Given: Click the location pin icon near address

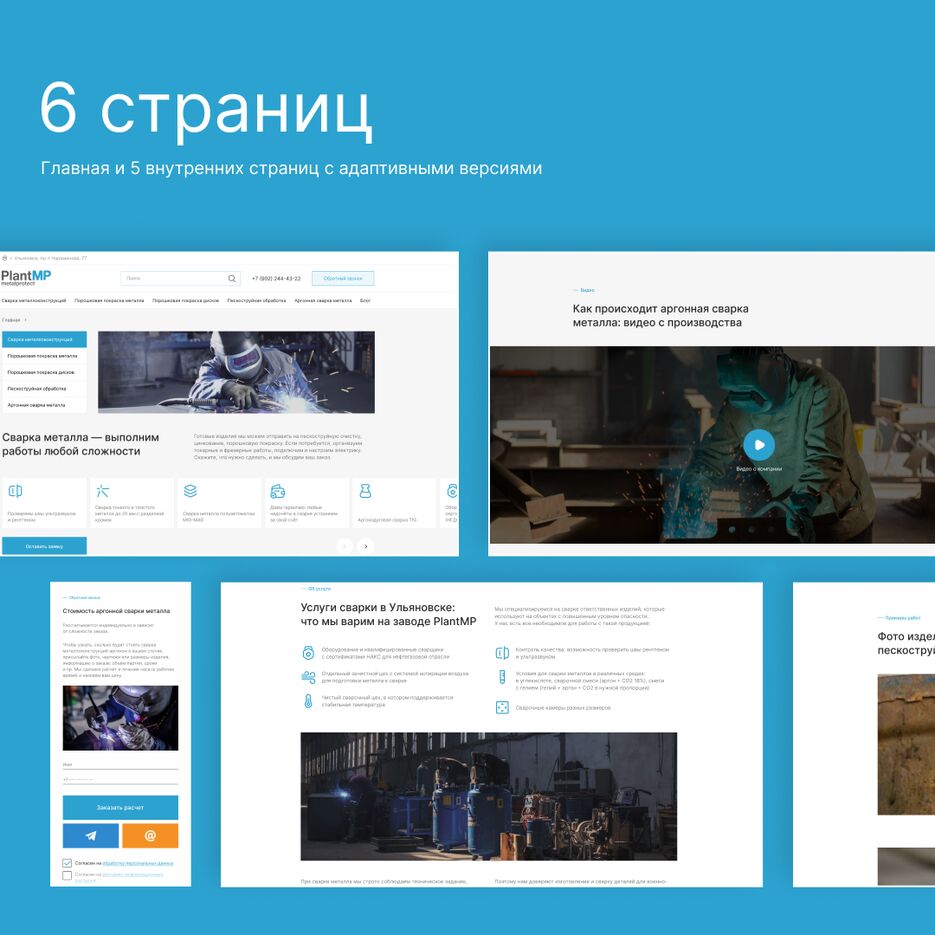Looking at the screenshot, I should tap(5, 258).
